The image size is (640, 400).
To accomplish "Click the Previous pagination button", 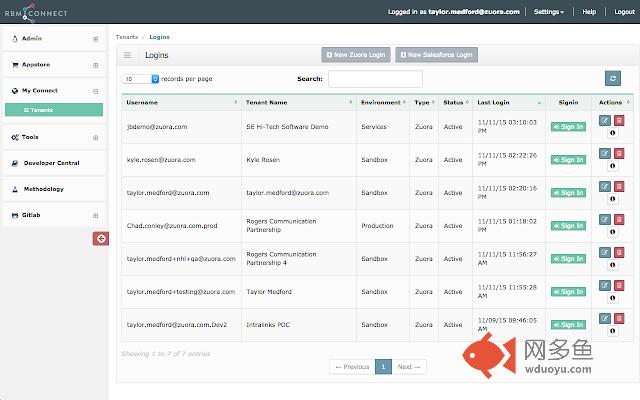I will [x=352, y=367].
